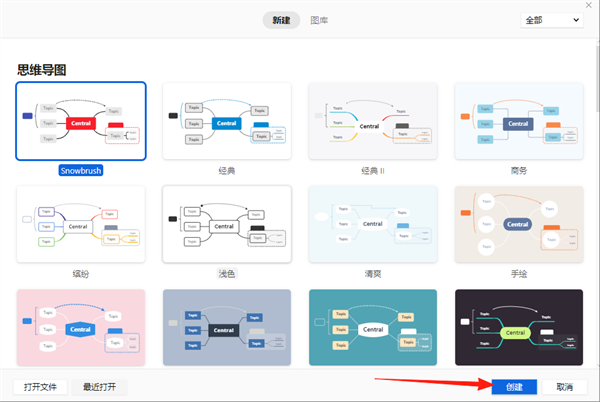Open the 图库 tab

tap(319, 20)
